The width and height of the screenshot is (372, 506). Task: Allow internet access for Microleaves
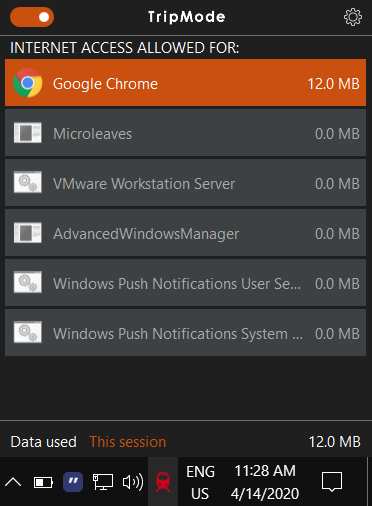pos(185,133)
